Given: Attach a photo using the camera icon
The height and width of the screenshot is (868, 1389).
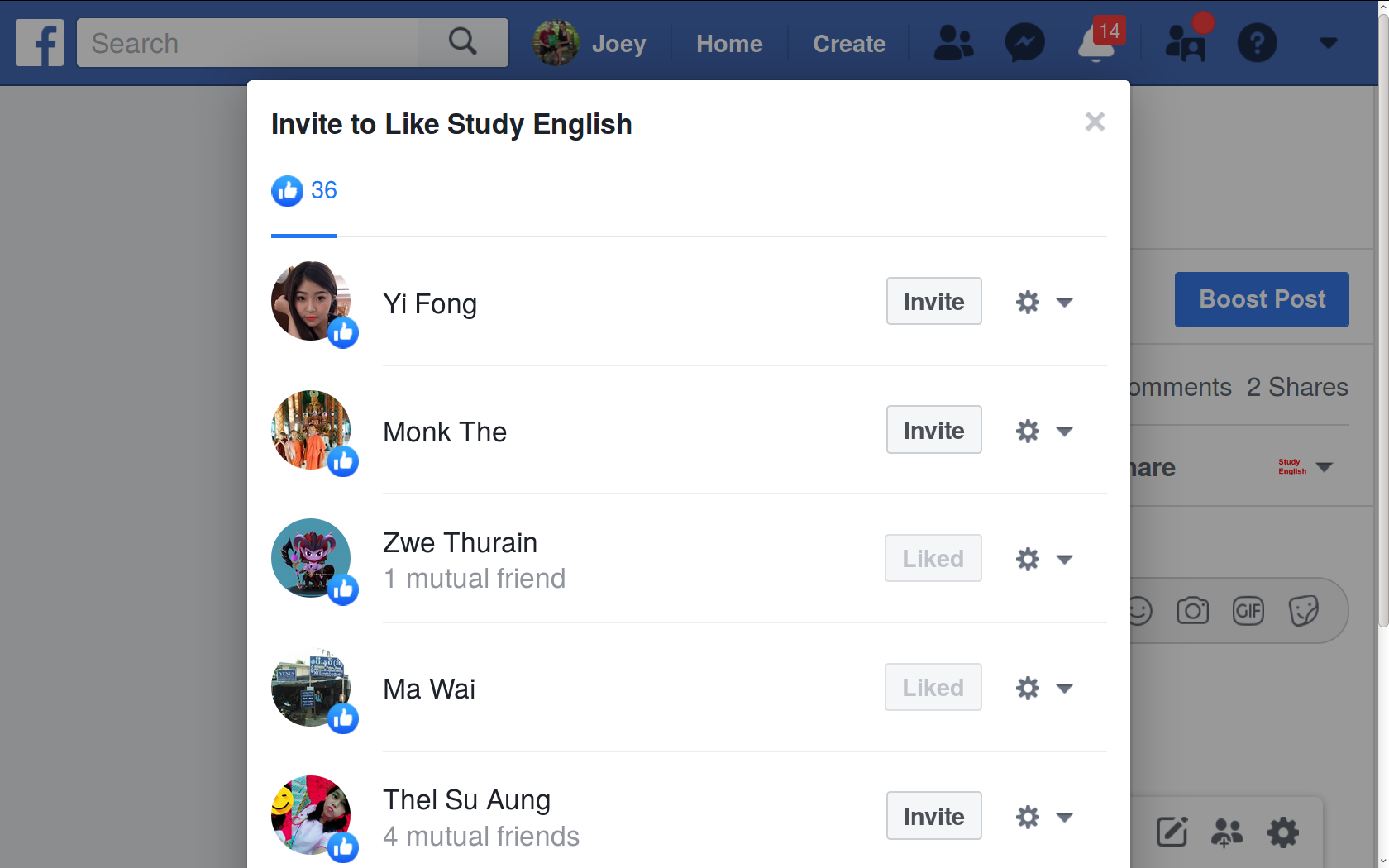Looking at the screenshot, I should point(1193,611).
